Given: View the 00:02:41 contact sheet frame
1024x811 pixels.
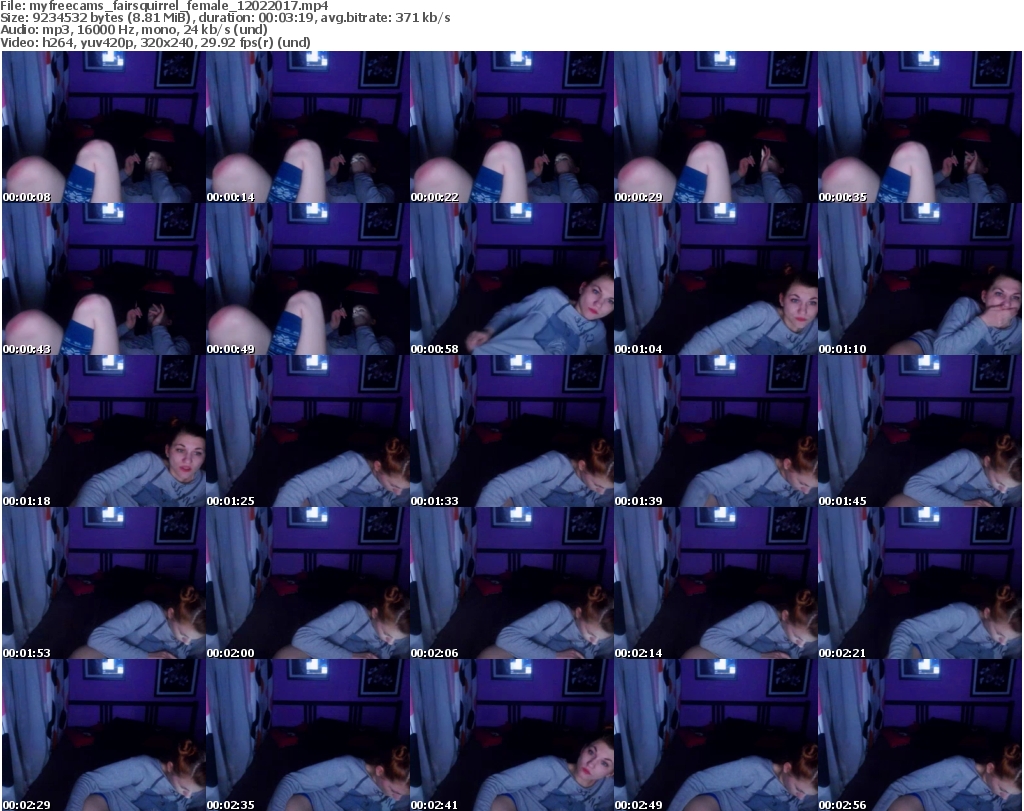Looking at the screenshot, I should 511,735.
